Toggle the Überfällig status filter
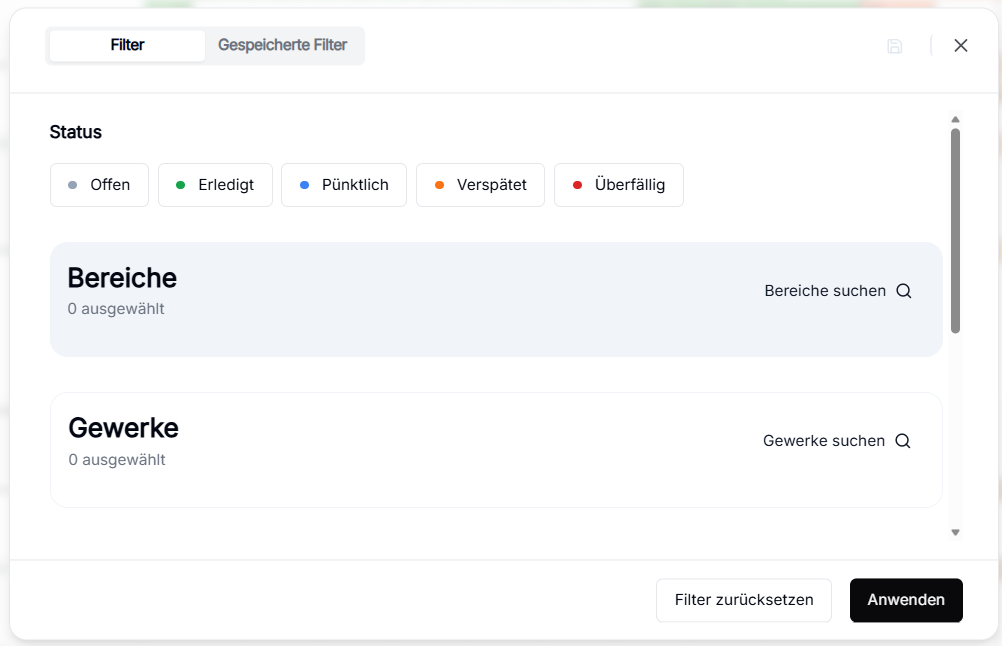This screenshot has width=1002, height=646. tap(618, 185)
